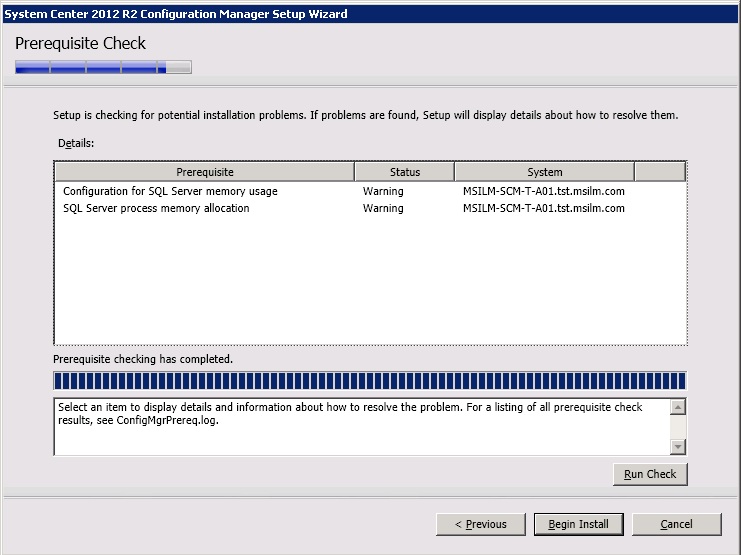Select 'Configuration for SQL Server memory usage' item
The width and height of the screenshot is (741, 555).
[170, 191]
